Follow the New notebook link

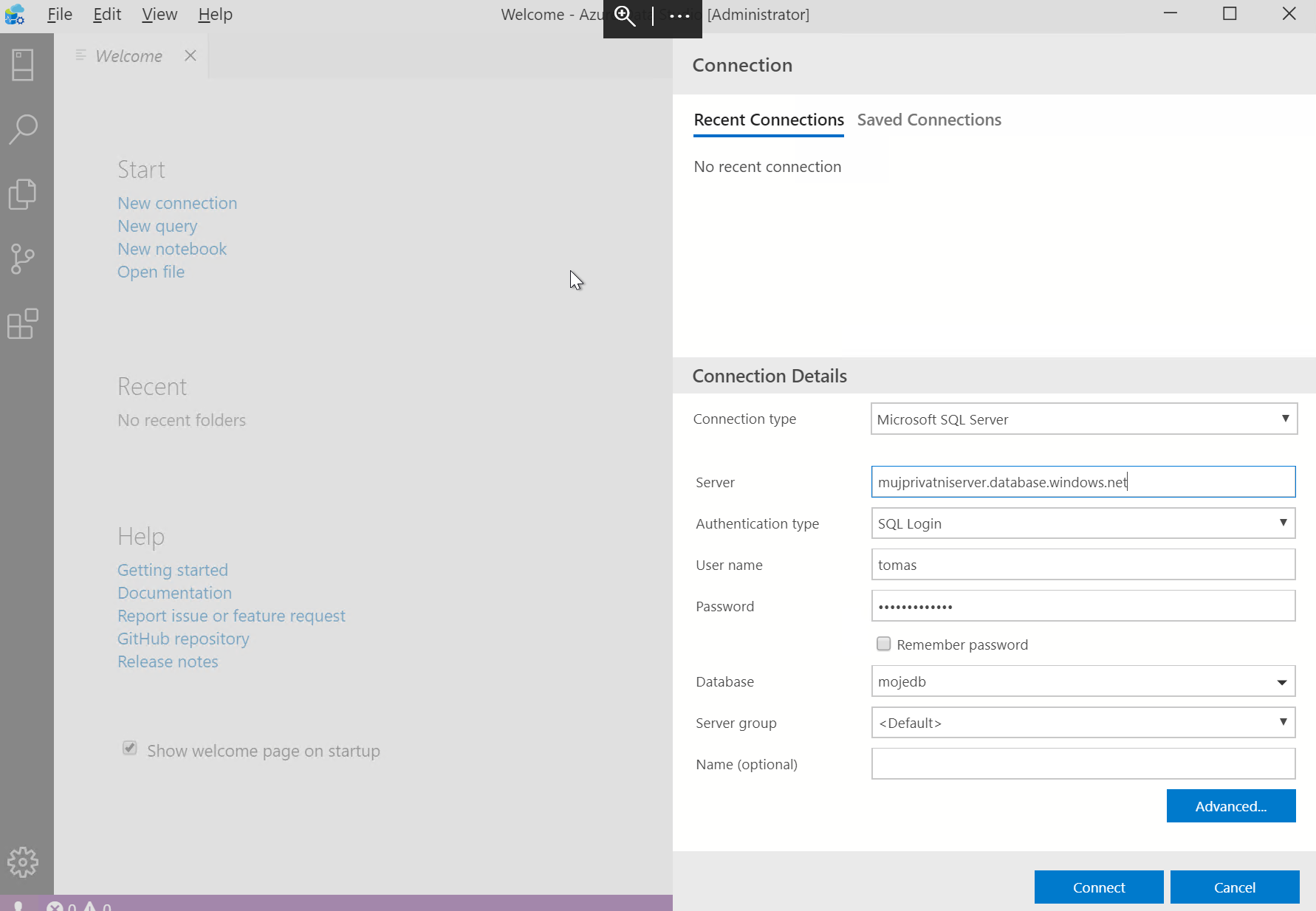[x=172, y=249]
